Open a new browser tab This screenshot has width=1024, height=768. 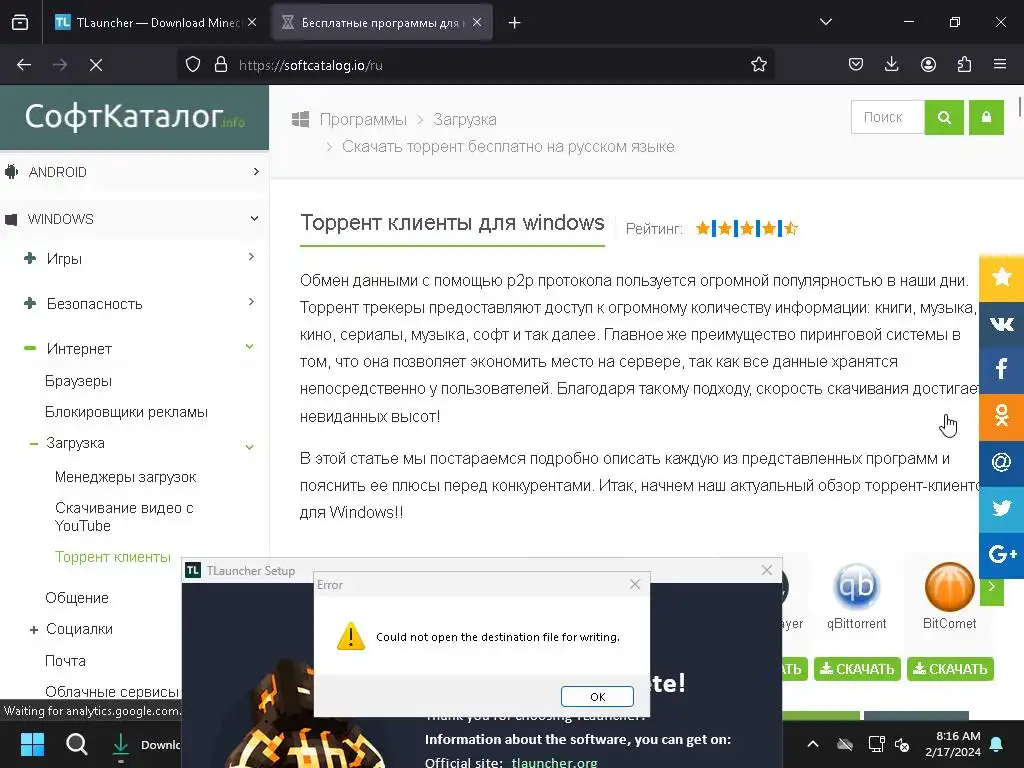pos(515,23)
